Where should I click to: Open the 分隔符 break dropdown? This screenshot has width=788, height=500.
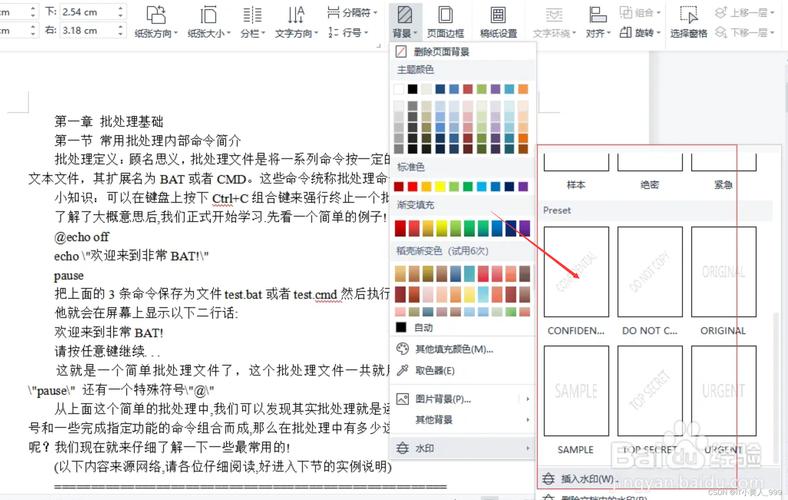pyautogui.click(x=352, y=12)
